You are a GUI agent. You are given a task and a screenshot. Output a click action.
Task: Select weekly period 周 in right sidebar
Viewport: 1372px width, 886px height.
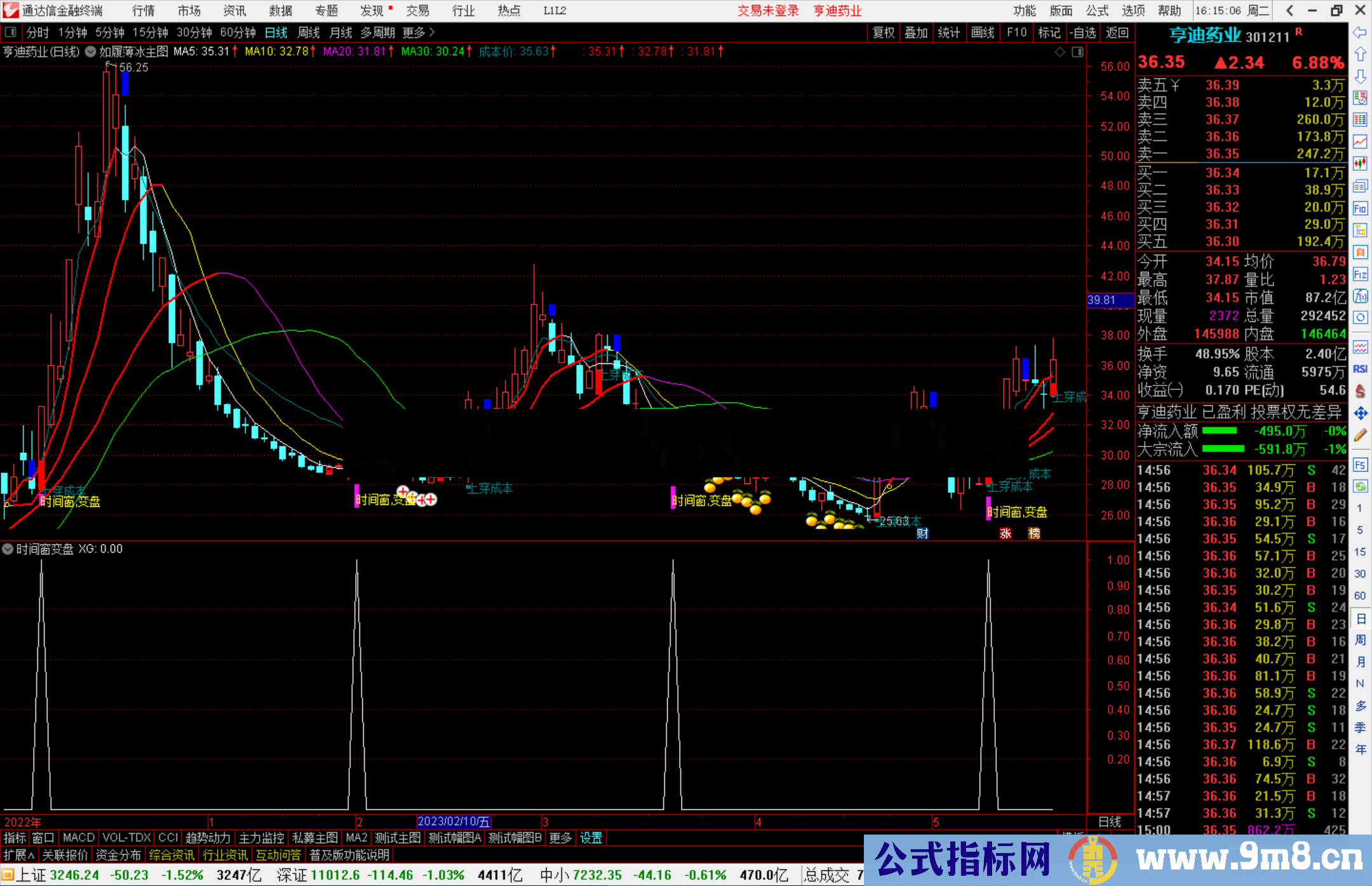pyautogui.click(x=1360, y=640)
